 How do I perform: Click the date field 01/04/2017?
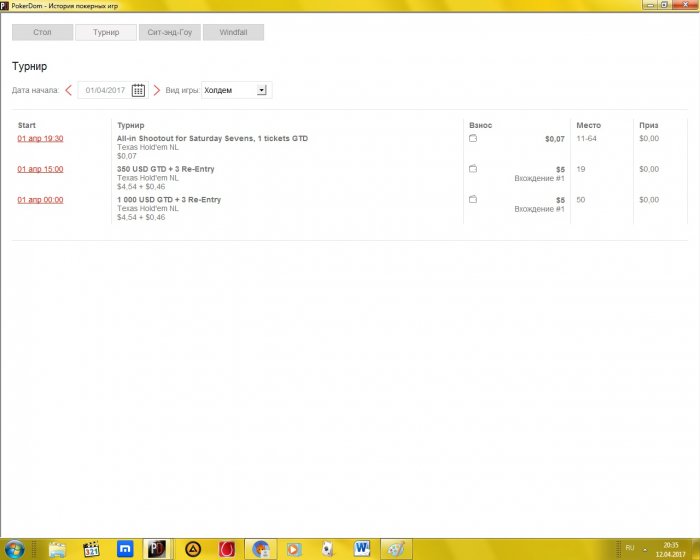click(x=105, y=90)
